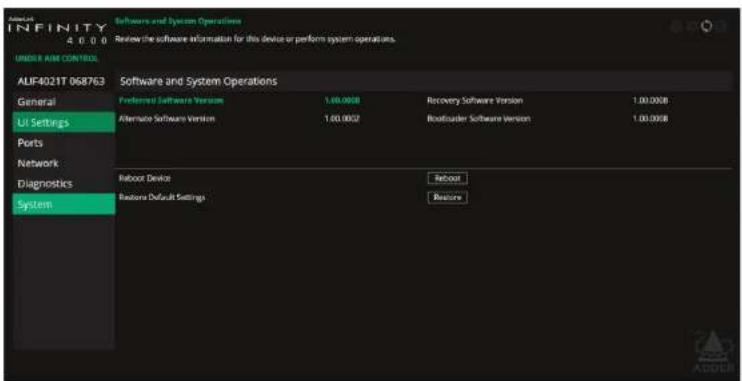Open the Diagnostics section
742x381 pixels.
click(x=63, y=184)
